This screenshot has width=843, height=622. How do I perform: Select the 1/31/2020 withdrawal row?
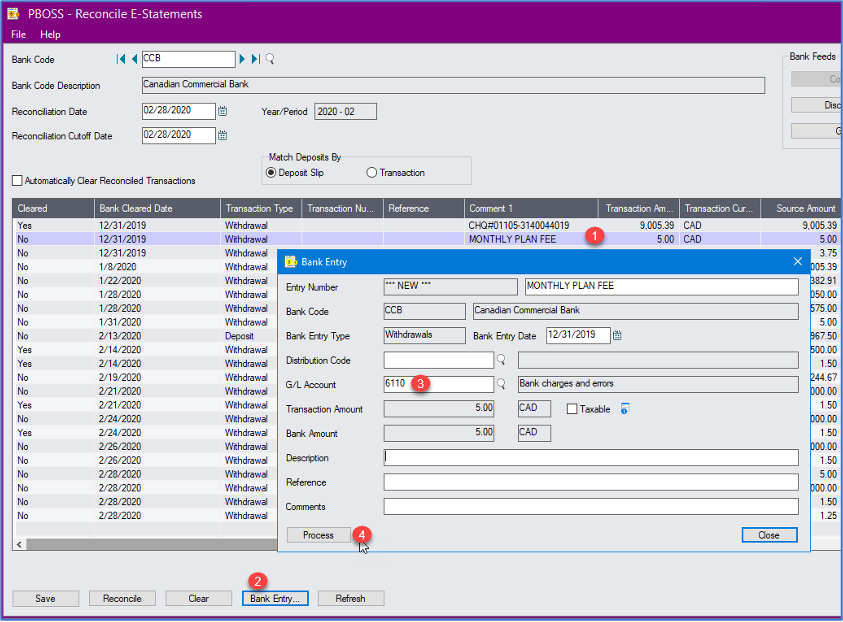pyautogui.click(x=145, y=322)
